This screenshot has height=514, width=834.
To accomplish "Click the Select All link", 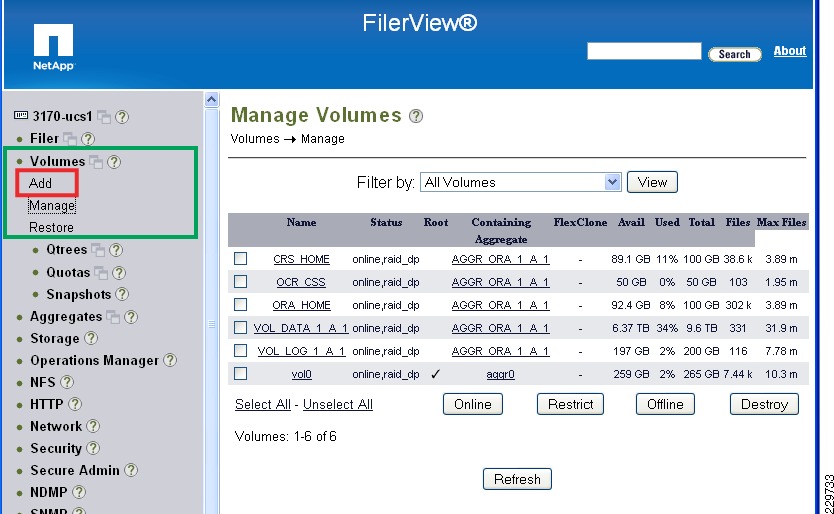I will pos(263,404).
